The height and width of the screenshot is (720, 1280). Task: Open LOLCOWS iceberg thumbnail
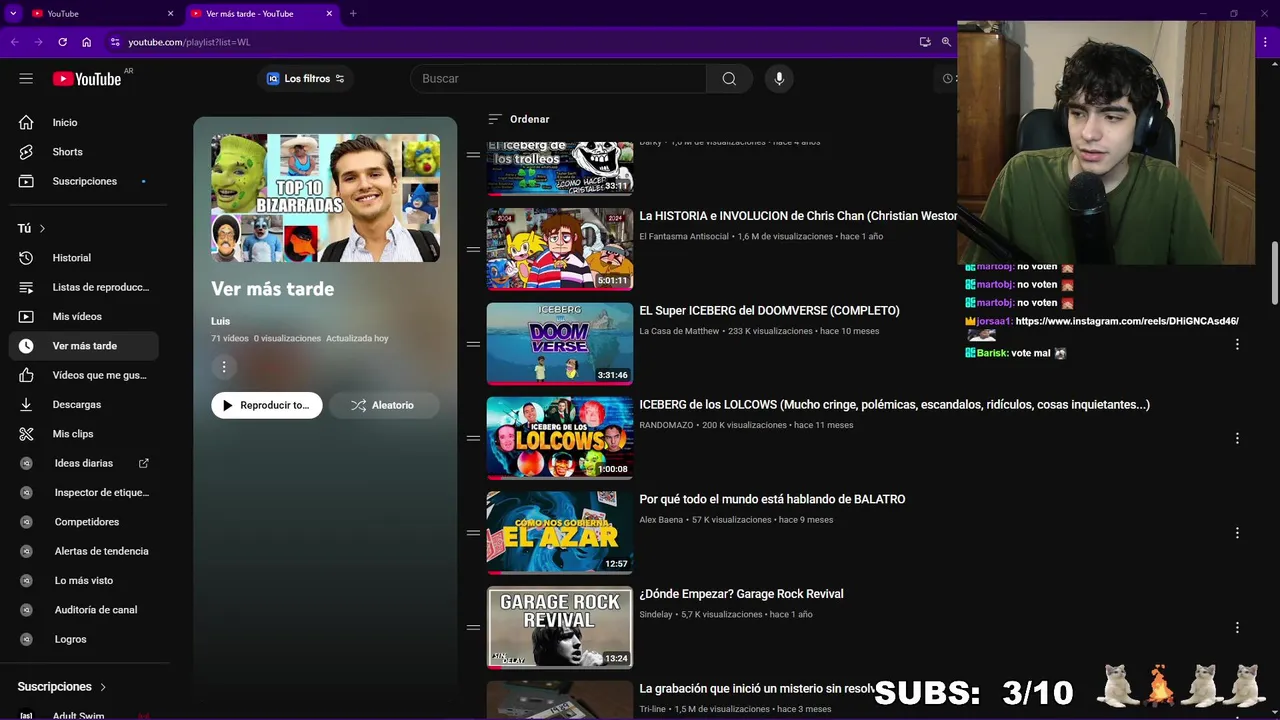560,438
